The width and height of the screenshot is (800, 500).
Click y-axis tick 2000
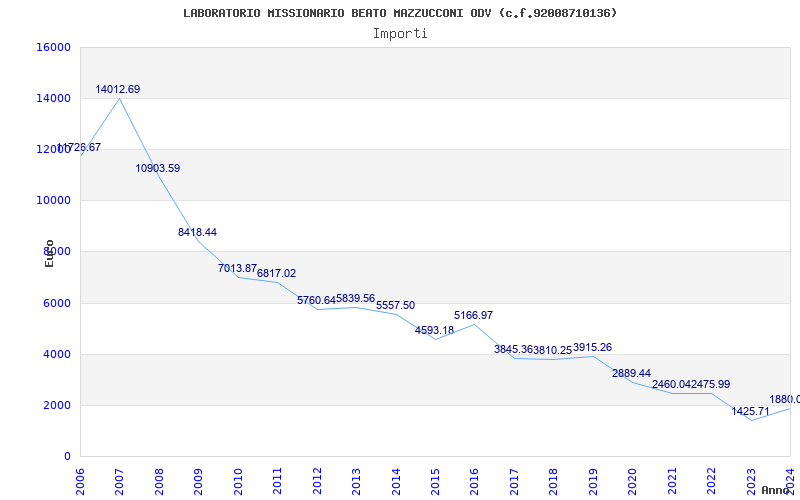57,405
